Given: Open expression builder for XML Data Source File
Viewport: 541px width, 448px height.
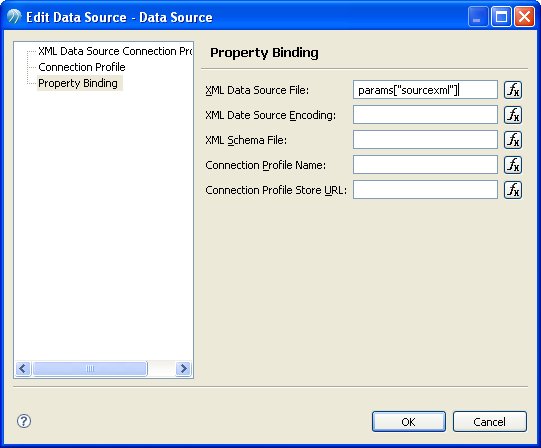Looking at the screenshot, I should coord(513,90).
